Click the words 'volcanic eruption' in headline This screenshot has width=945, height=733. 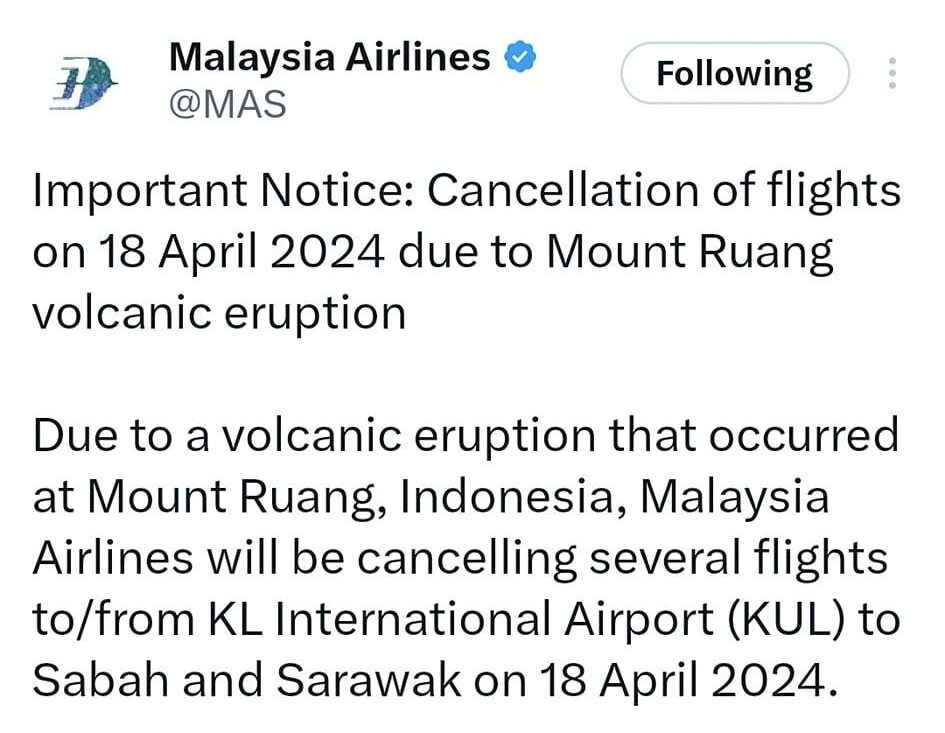(x=219, y=314)
